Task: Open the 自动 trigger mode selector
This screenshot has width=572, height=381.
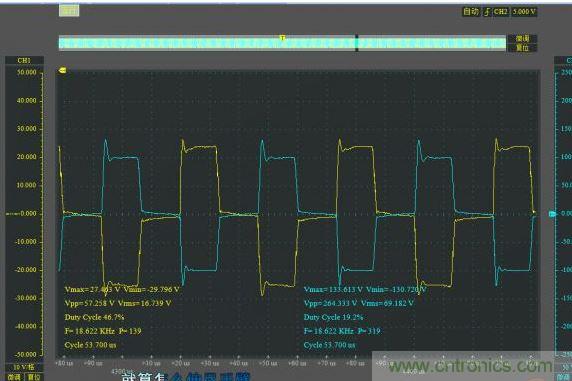Action: click(x=471, y=12)
